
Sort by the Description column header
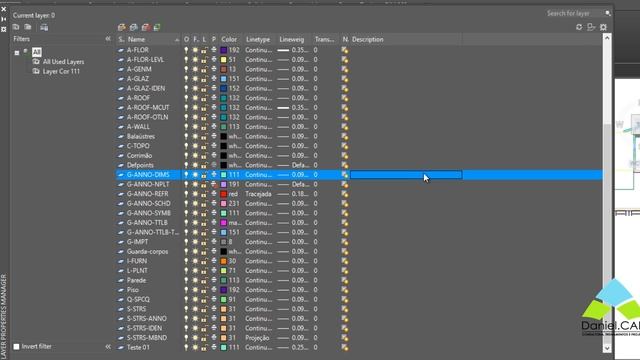coord(368,40)
